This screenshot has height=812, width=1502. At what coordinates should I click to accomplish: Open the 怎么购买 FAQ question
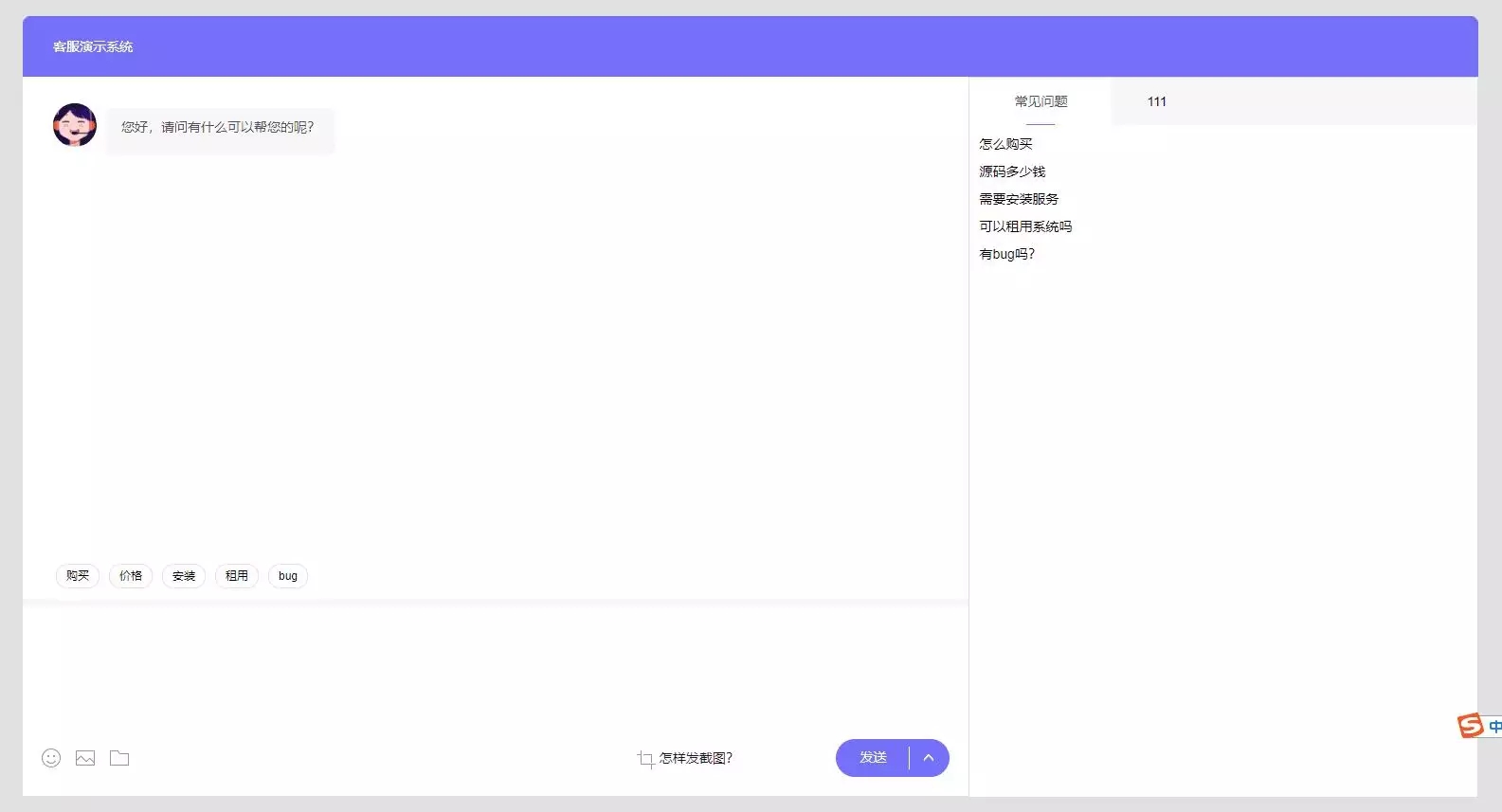pyautogui.click(x=1005, y=144)
